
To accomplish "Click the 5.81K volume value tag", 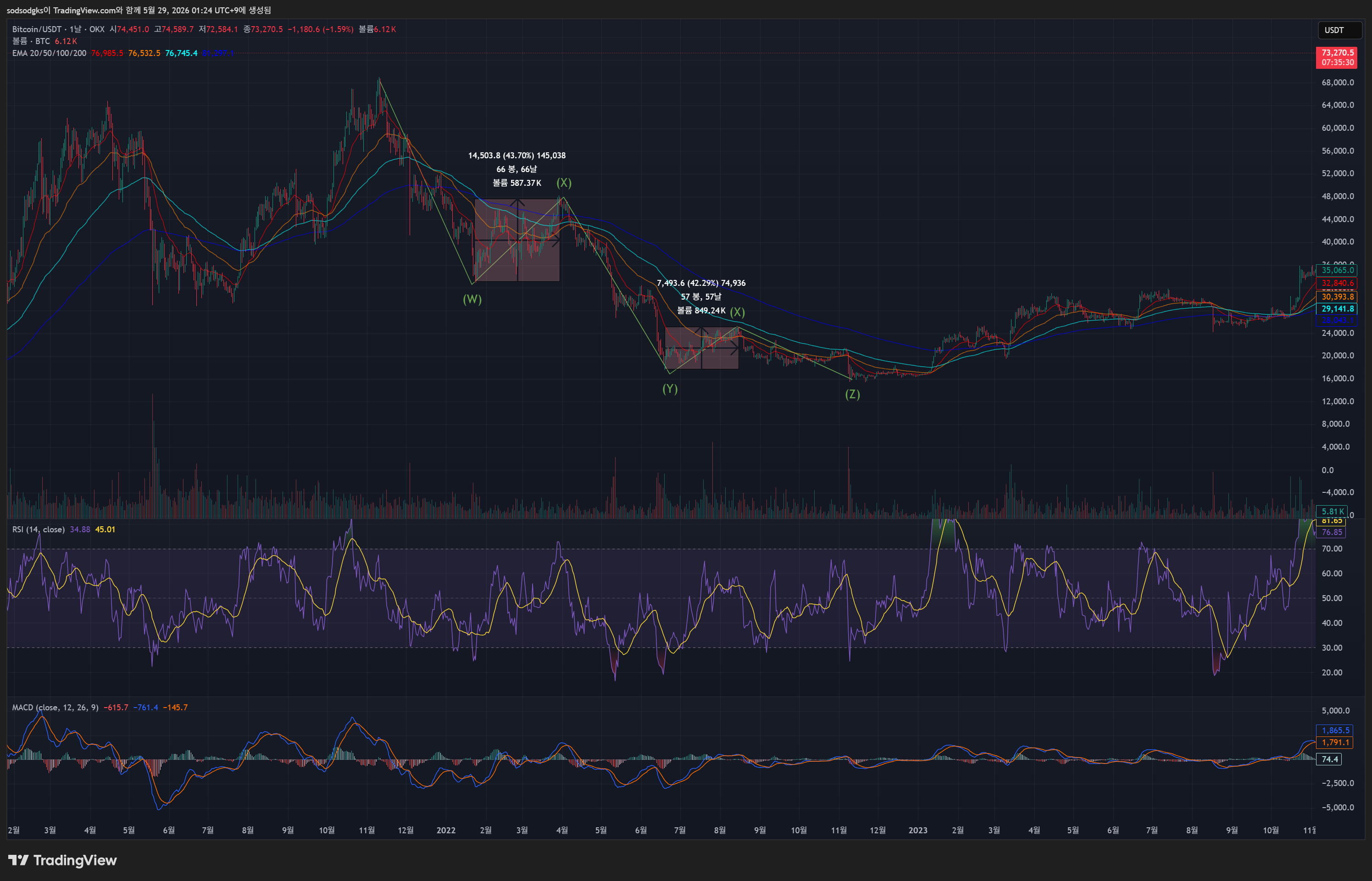I will point(1333,512).
